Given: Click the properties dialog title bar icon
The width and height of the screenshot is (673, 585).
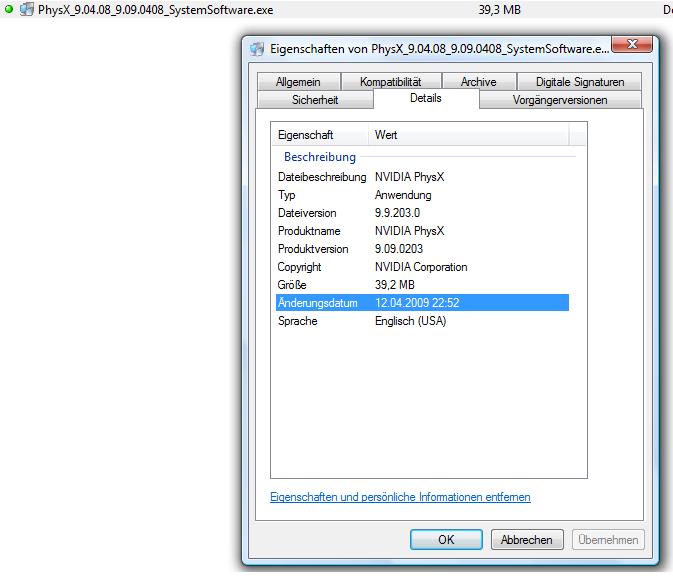Looking at the screenshot, I should tap(257, 49).
